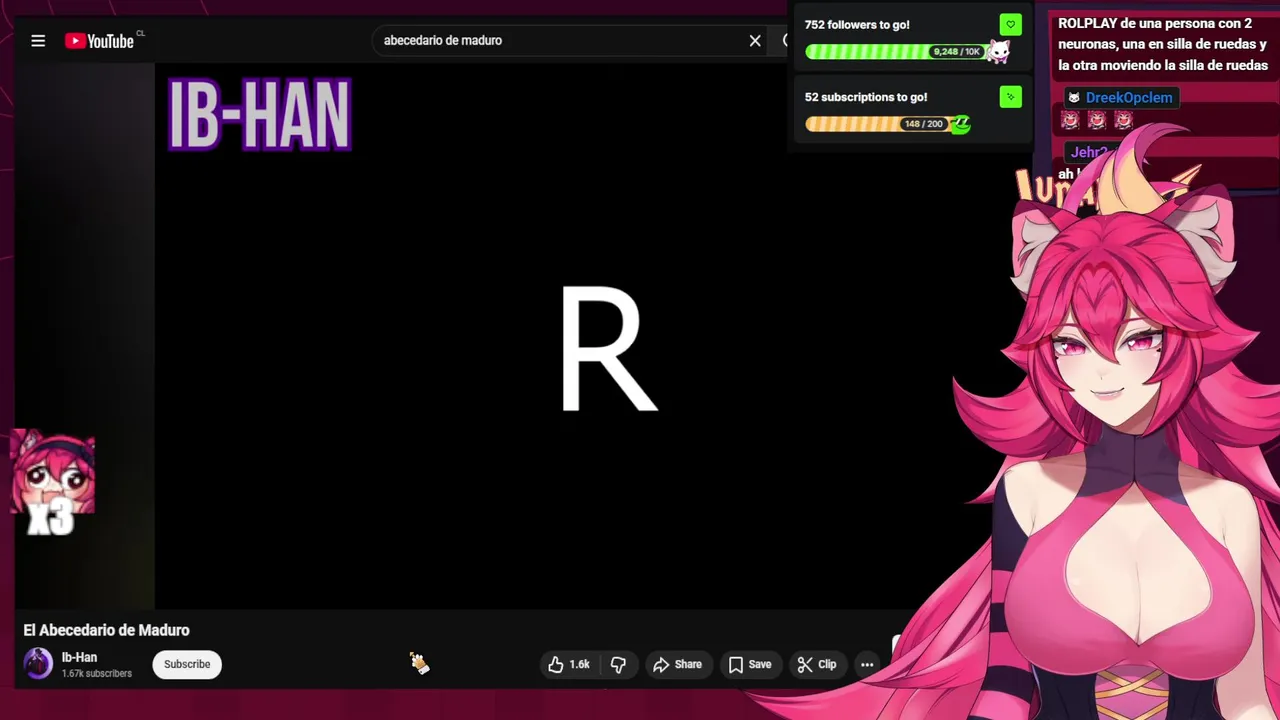
Task: Open the YouTube hamburger guide menu
Action: (38, 41)
